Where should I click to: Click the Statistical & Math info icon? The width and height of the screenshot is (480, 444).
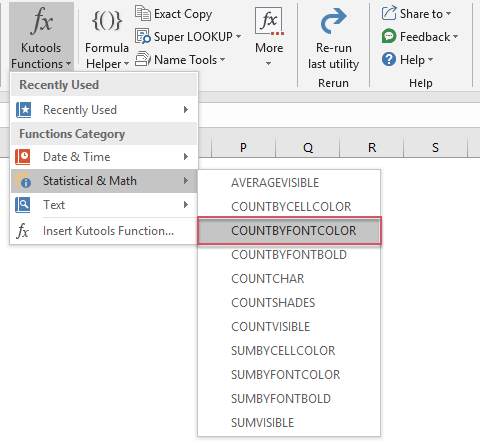pos(23,181)
